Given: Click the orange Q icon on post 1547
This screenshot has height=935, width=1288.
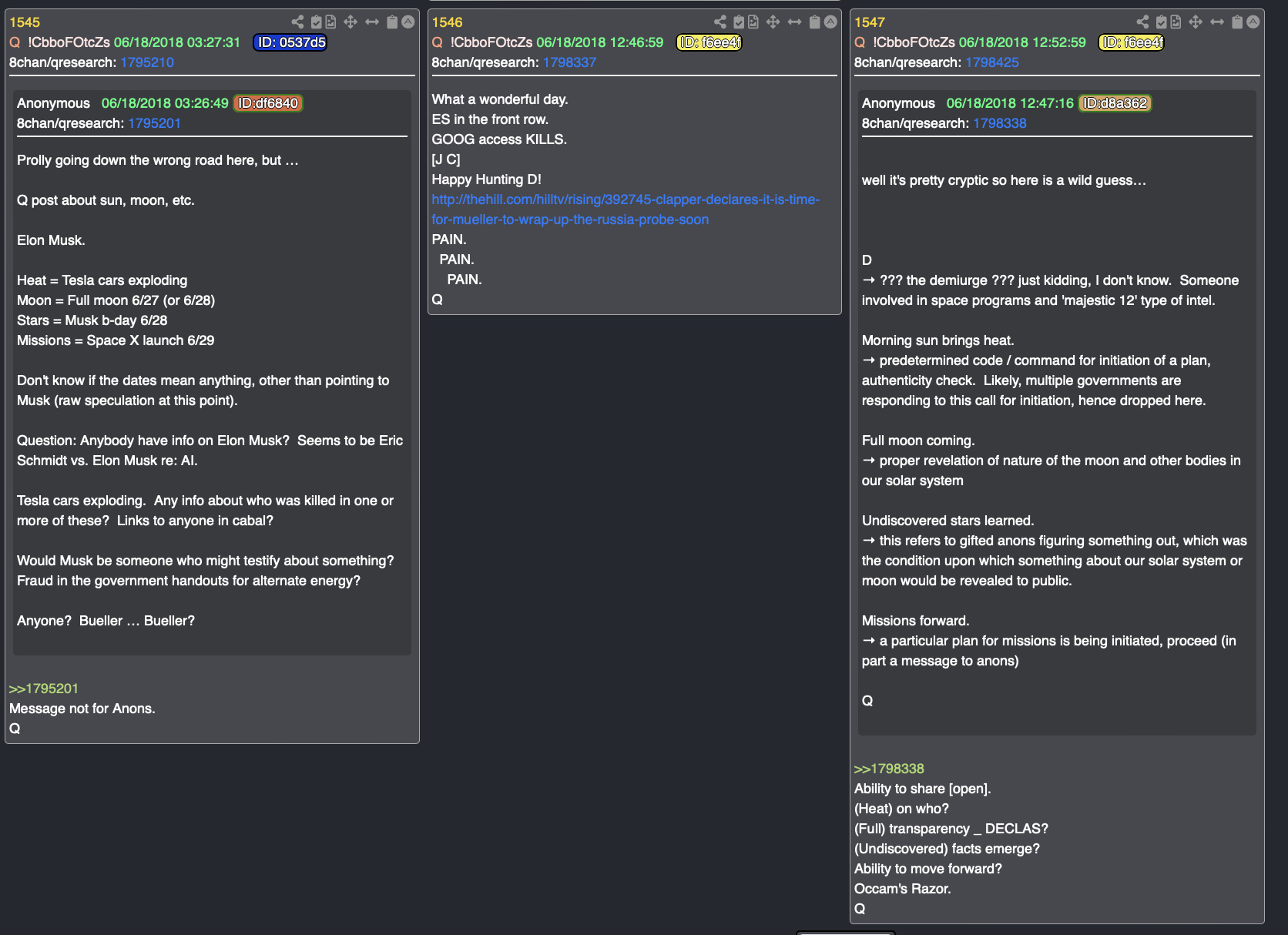Looking at the screenshot, I should (860, 42).
